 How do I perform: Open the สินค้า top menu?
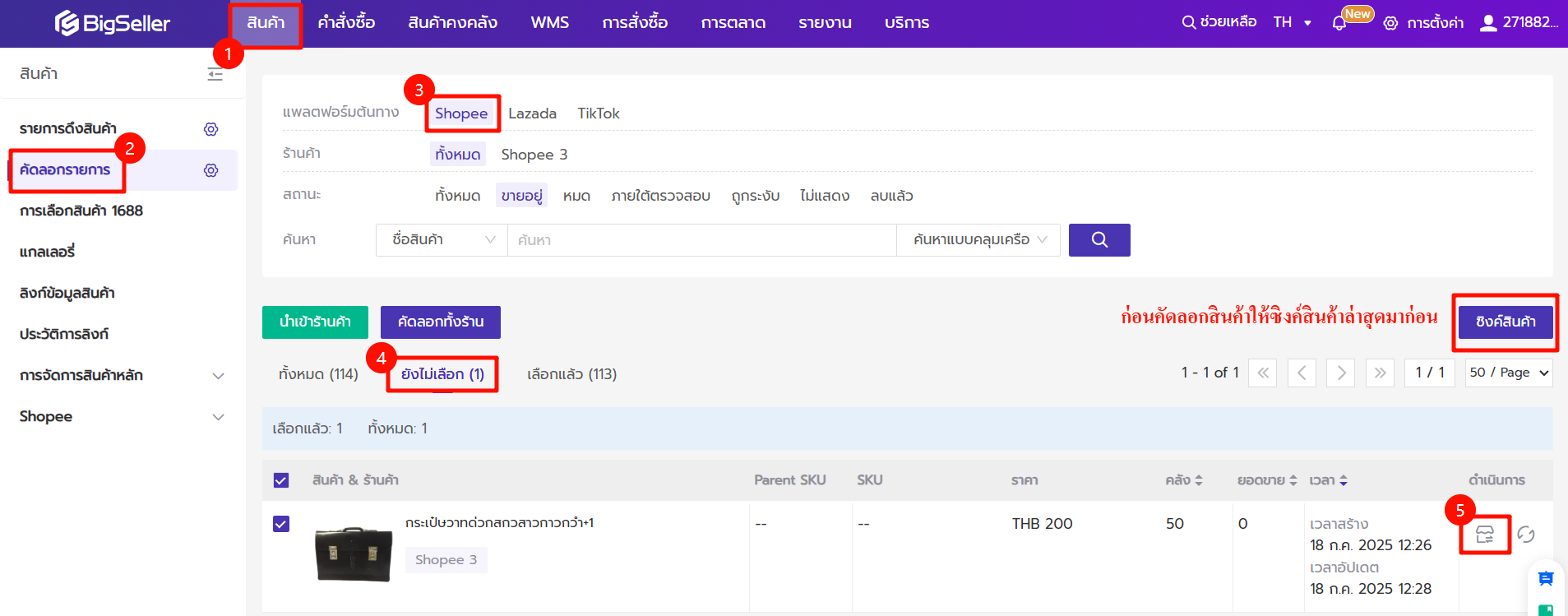[266, 23]
